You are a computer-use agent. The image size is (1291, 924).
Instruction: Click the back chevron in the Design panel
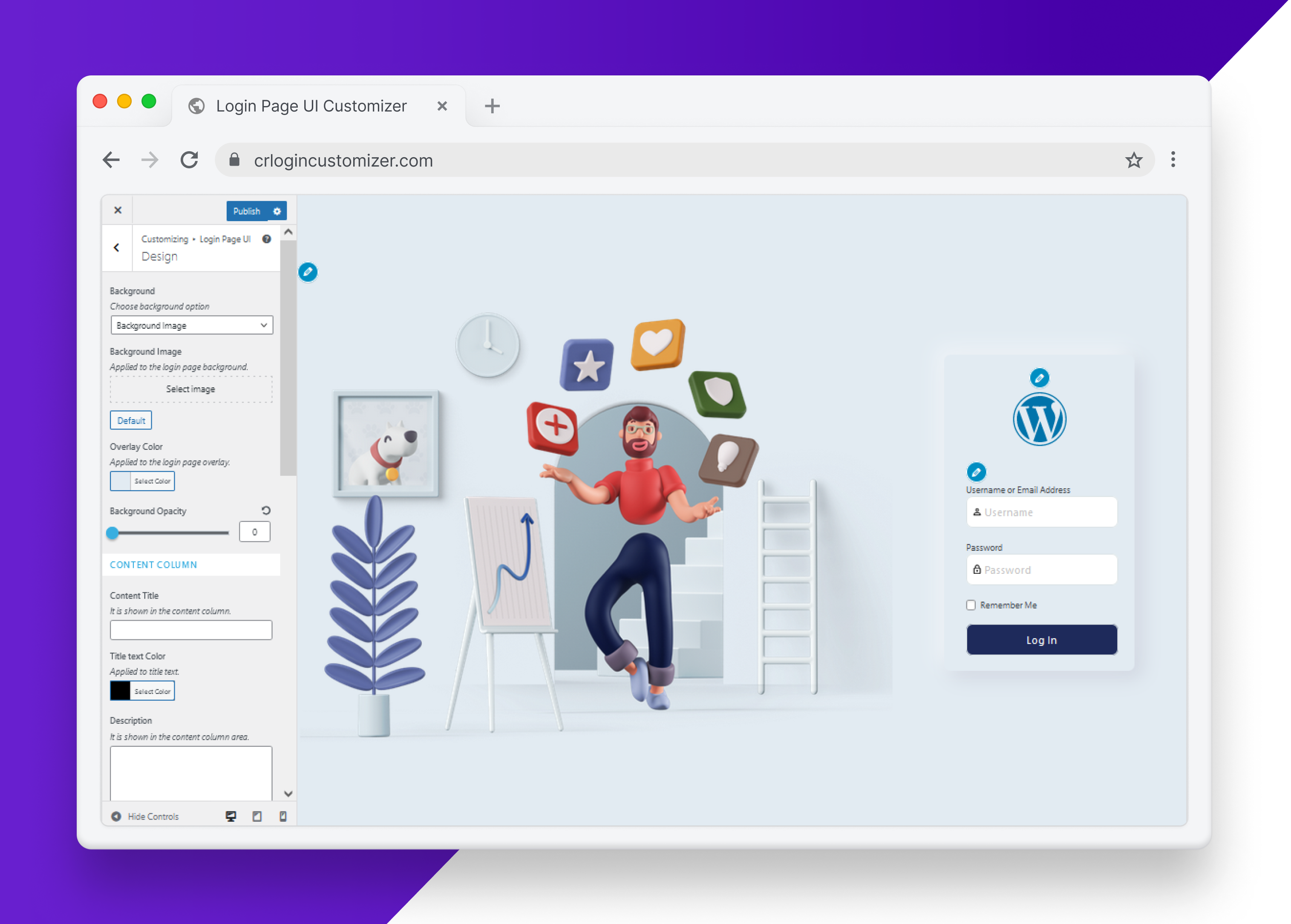pyautogui.click(x=117, y=248)
